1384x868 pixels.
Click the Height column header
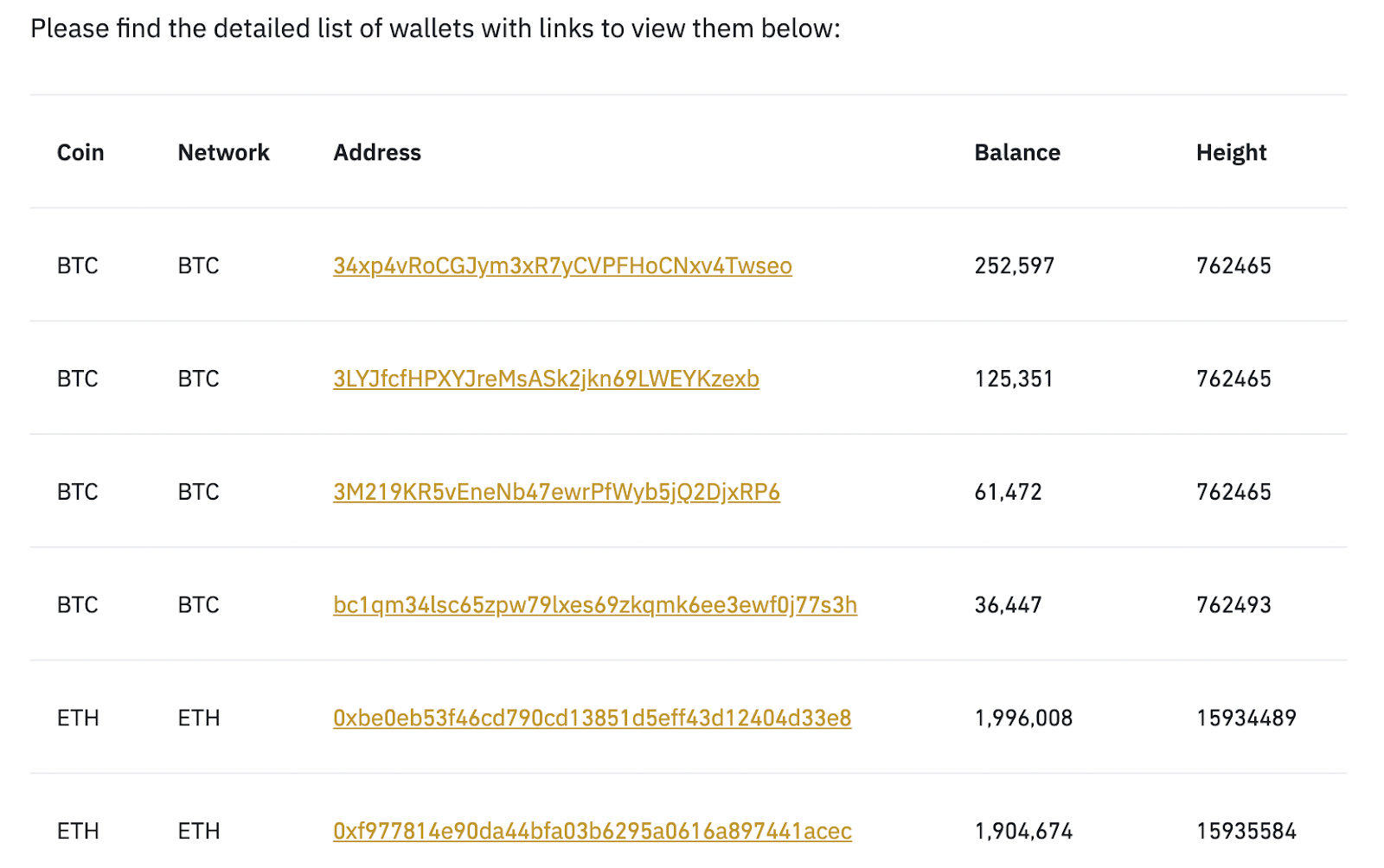[1231, 153]
